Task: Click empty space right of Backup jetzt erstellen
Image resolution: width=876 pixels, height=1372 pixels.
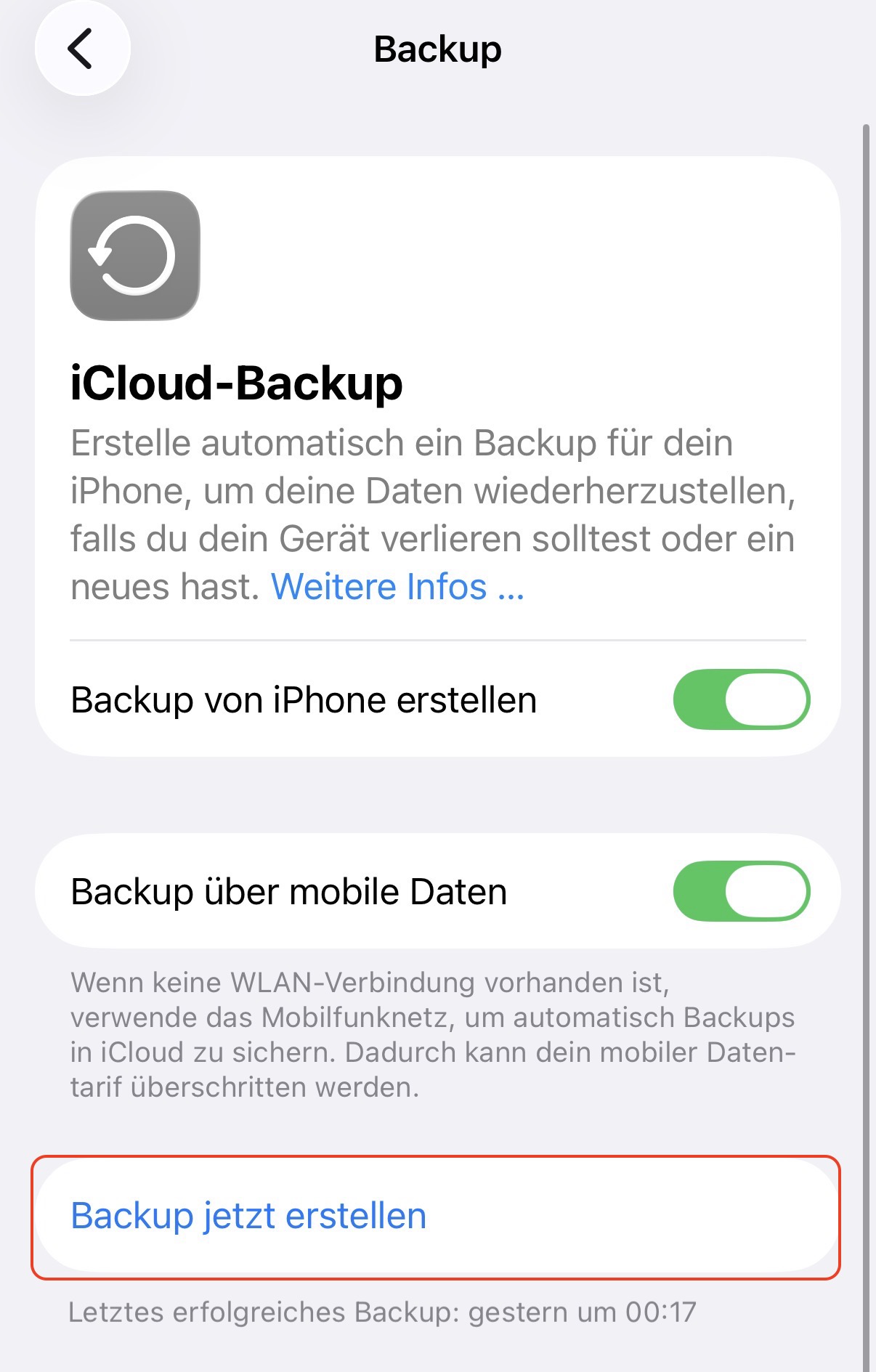Action: coord(632,1216)
